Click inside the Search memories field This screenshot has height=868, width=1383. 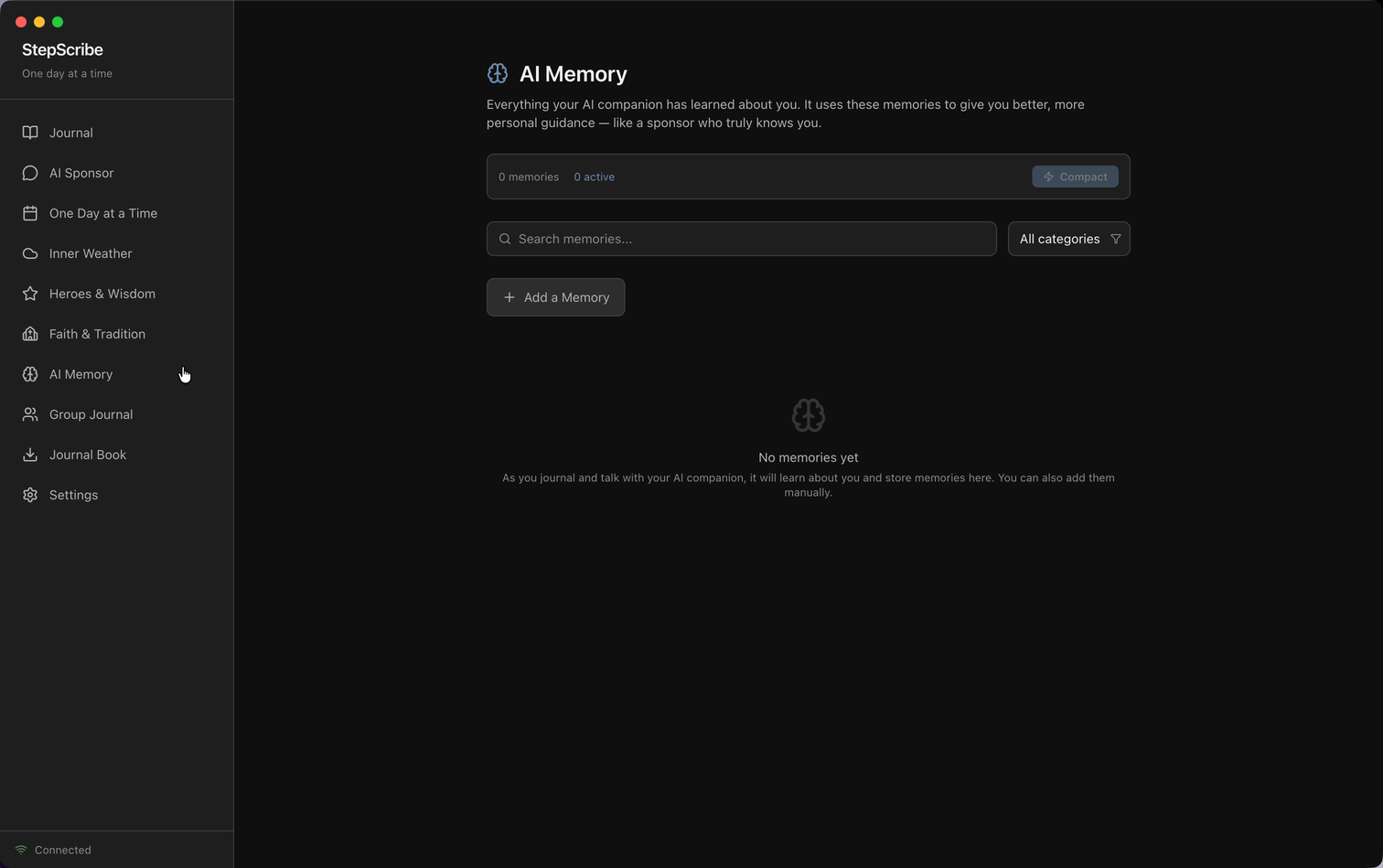click(741, 239)
